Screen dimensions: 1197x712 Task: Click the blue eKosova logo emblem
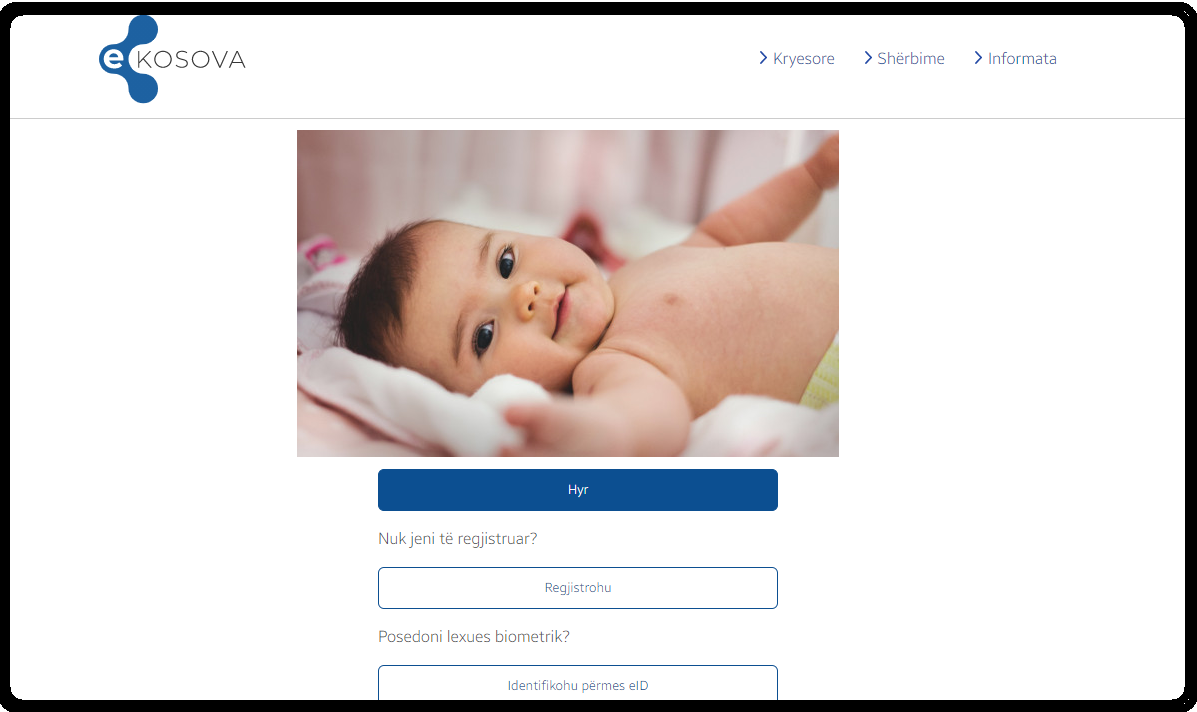click(x=128, y=59)
